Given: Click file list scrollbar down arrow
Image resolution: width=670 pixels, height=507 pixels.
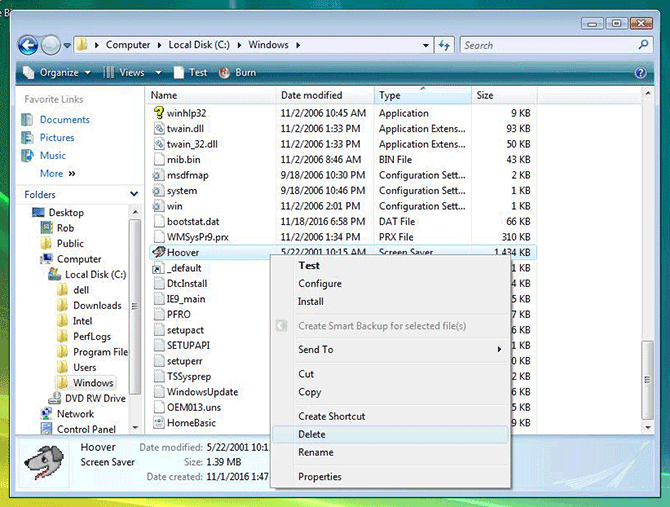Looking at the screenshot, I should (648, 427).
